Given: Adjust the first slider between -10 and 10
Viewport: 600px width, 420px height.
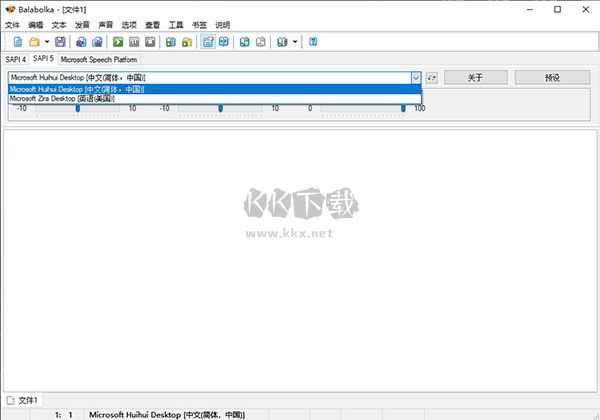Looking at the screenshot, I should pos(77,109).
